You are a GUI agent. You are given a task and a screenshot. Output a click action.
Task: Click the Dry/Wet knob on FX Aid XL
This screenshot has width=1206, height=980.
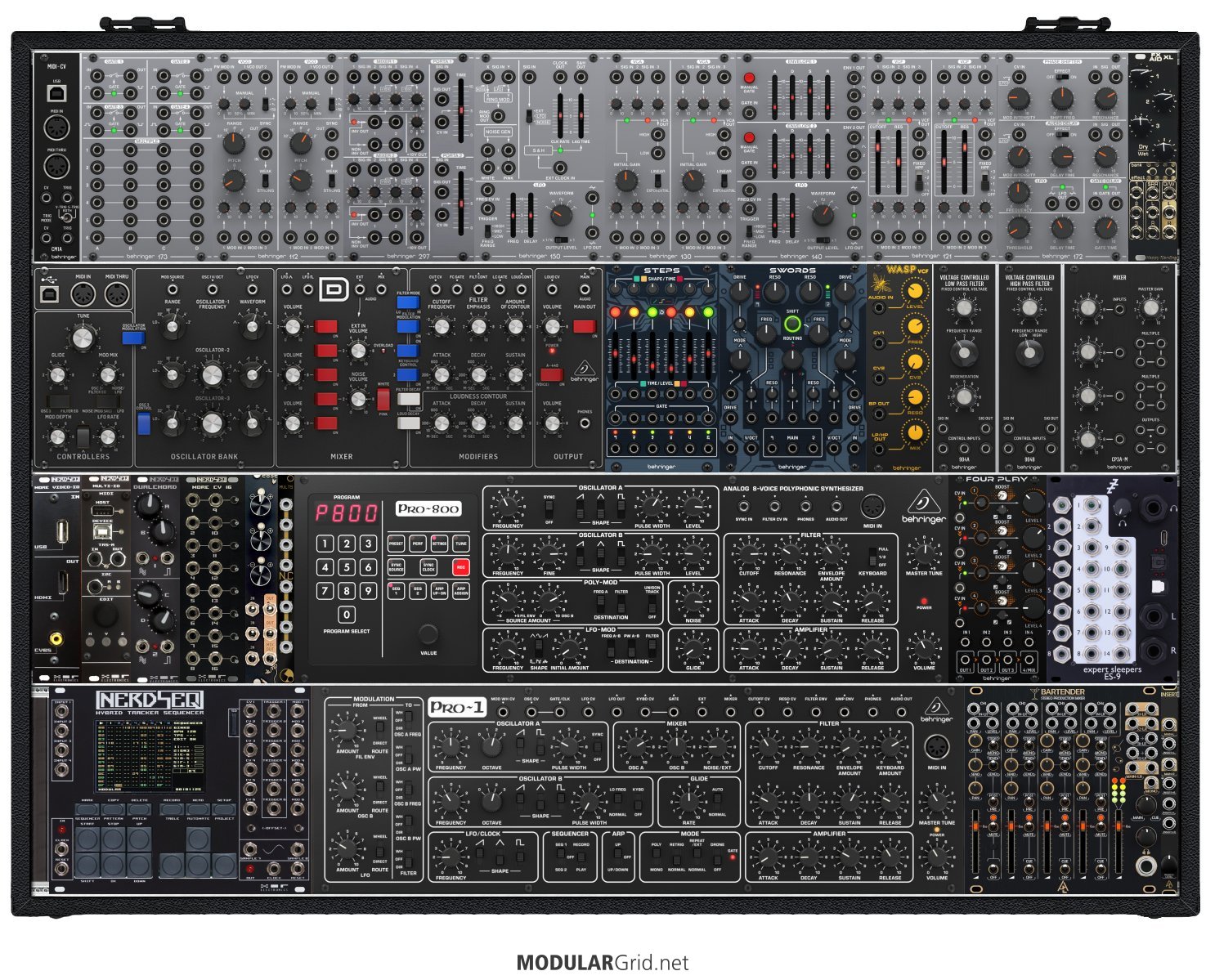pyautogui.click(x=1163, y=150)
